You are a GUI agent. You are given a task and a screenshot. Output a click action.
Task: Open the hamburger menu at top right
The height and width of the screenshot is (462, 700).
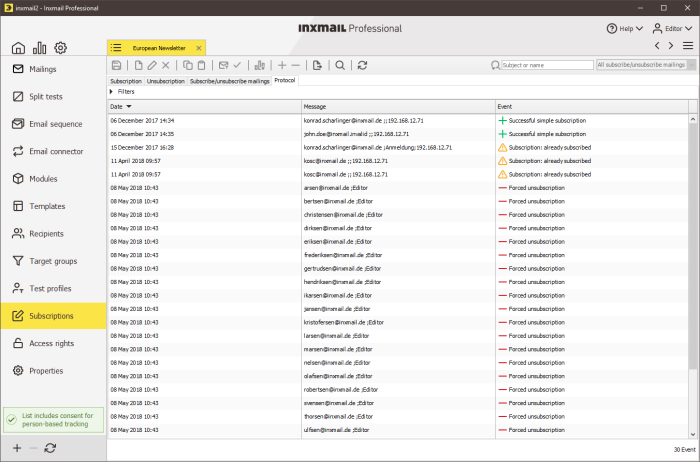click(688, 45)
